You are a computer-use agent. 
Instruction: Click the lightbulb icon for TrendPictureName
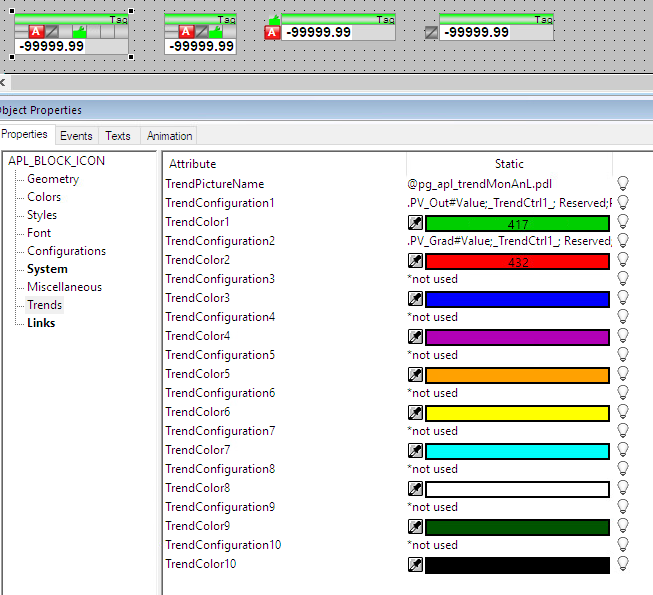[x=623, y=184]
